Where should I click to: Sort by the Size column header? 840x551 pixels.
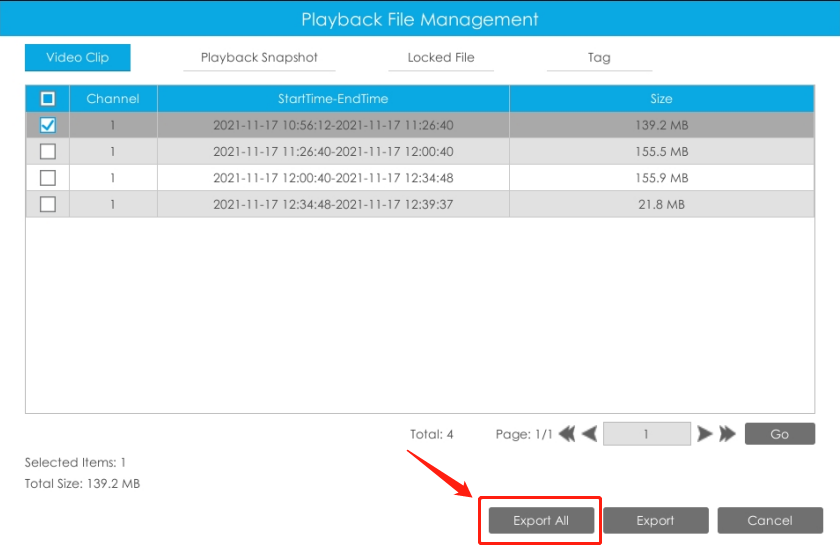tap(662, 99)
